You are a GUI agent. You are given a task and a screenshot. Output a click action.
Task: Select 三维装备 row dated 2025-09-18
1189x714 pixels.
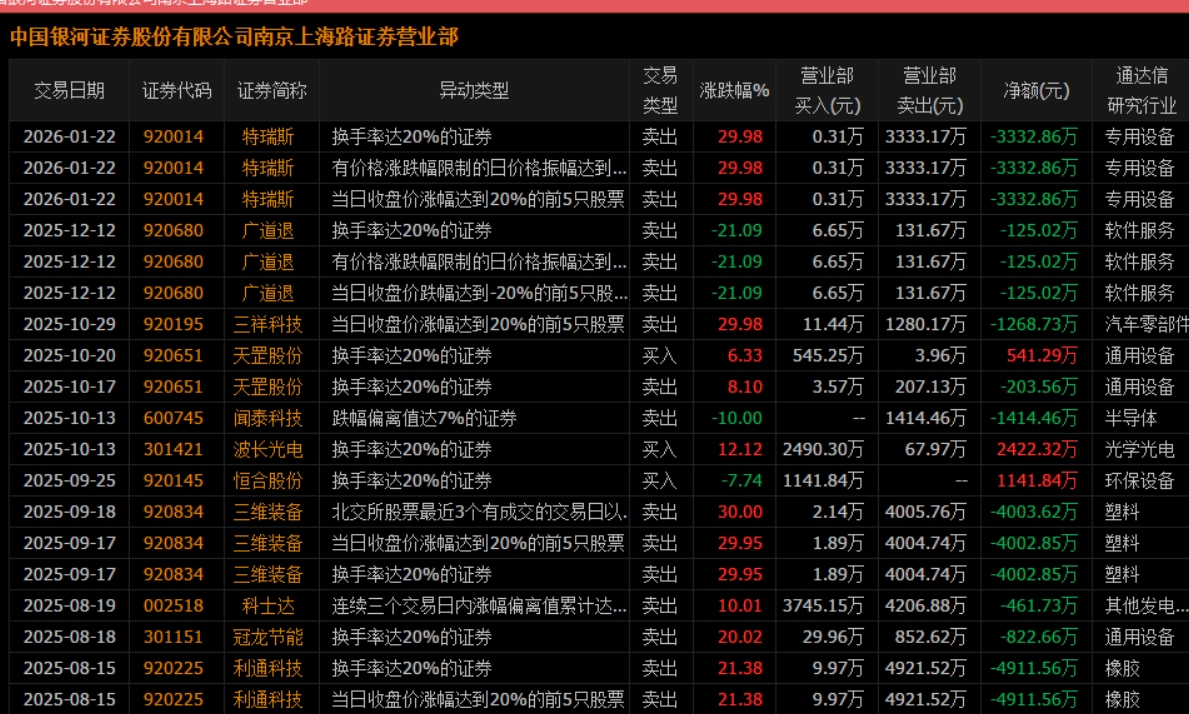pyautogui.click(x=599, y=512)
